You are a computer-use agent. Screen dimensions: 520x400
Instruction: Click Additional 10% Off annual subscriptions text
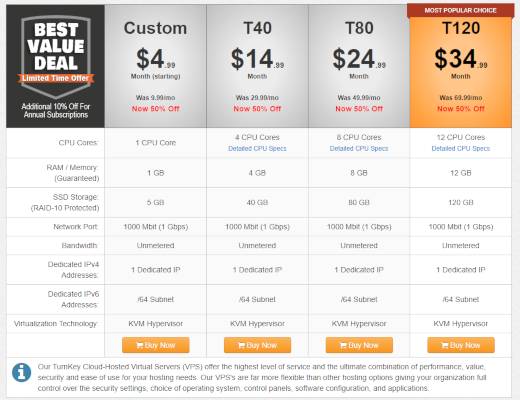[x=56, y=111]
